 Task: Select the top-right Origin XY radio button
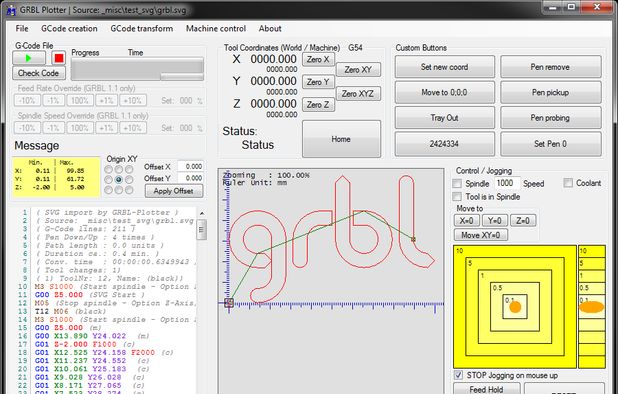click(x=129, y=169)
